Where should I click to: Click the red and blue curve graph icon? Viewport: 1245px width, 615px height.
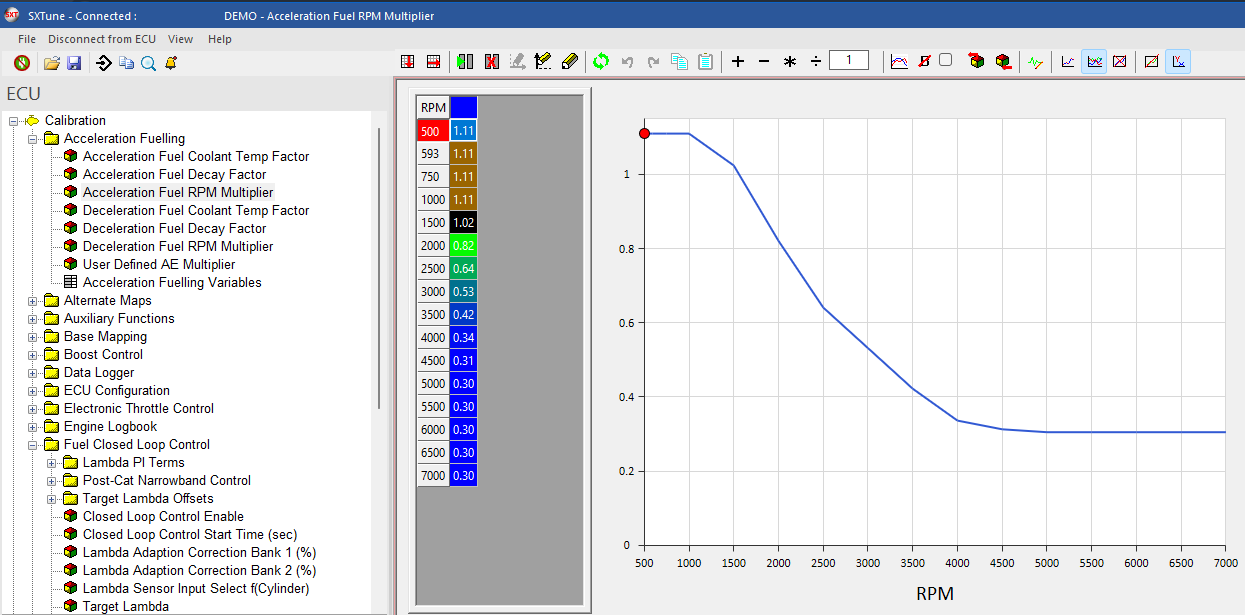pos(899,61)
